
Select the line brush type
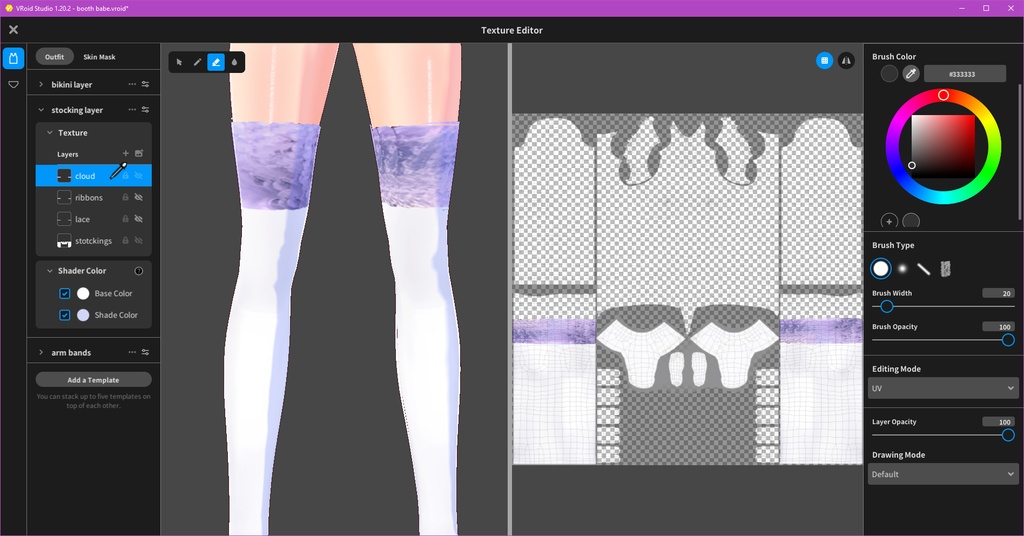click(923, 268)
